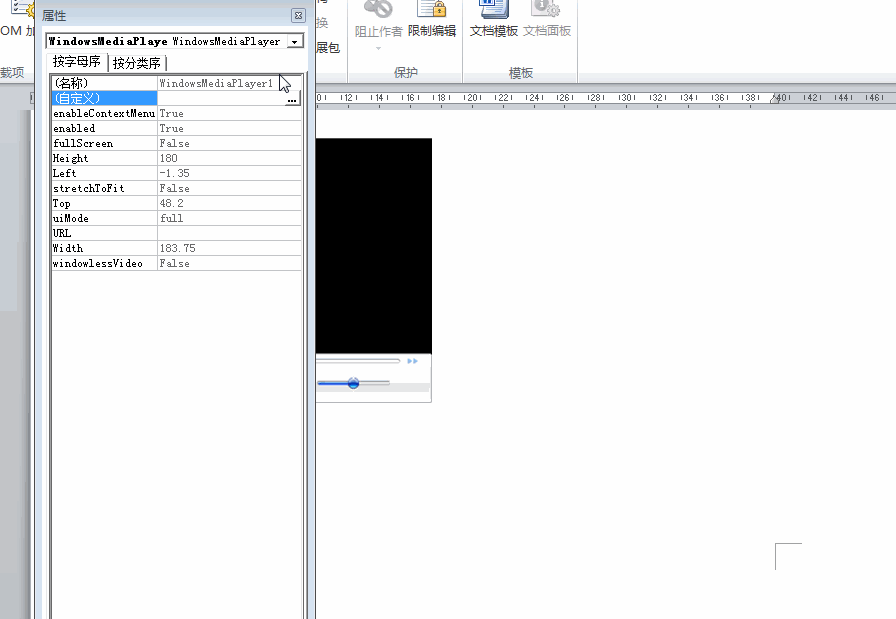896x619 pixels.
Task: Click the 文档面板 document panel button
Action: click(547, 20)
